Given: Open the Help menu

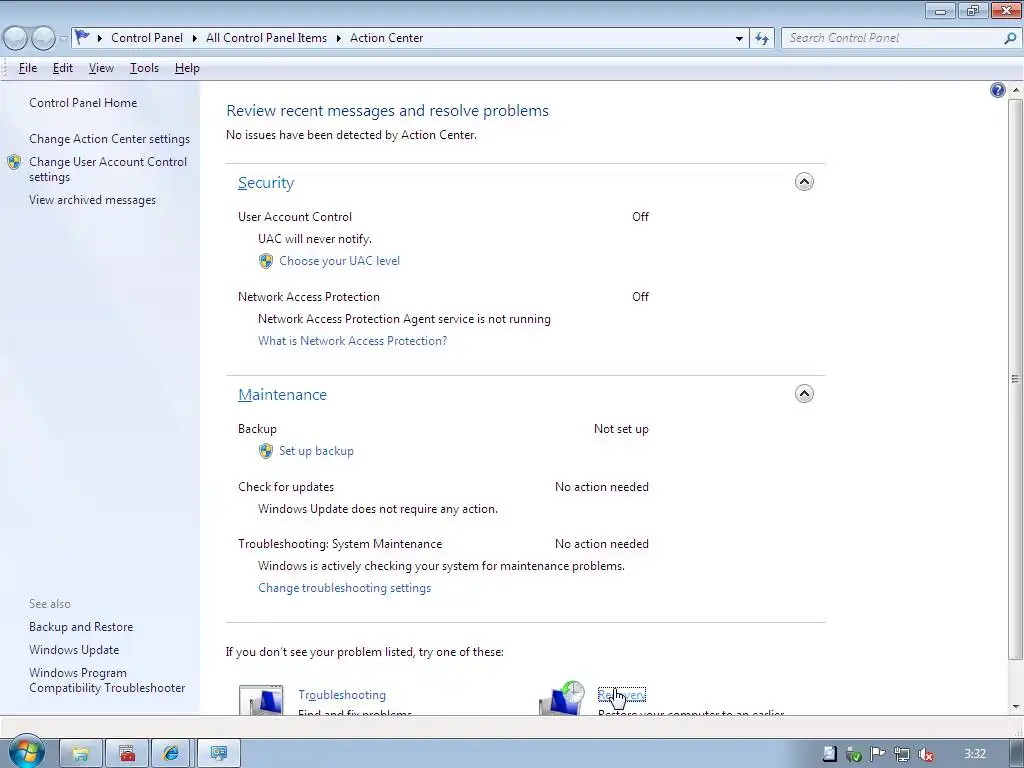Looking at the screenshot, I should [187, 68].
